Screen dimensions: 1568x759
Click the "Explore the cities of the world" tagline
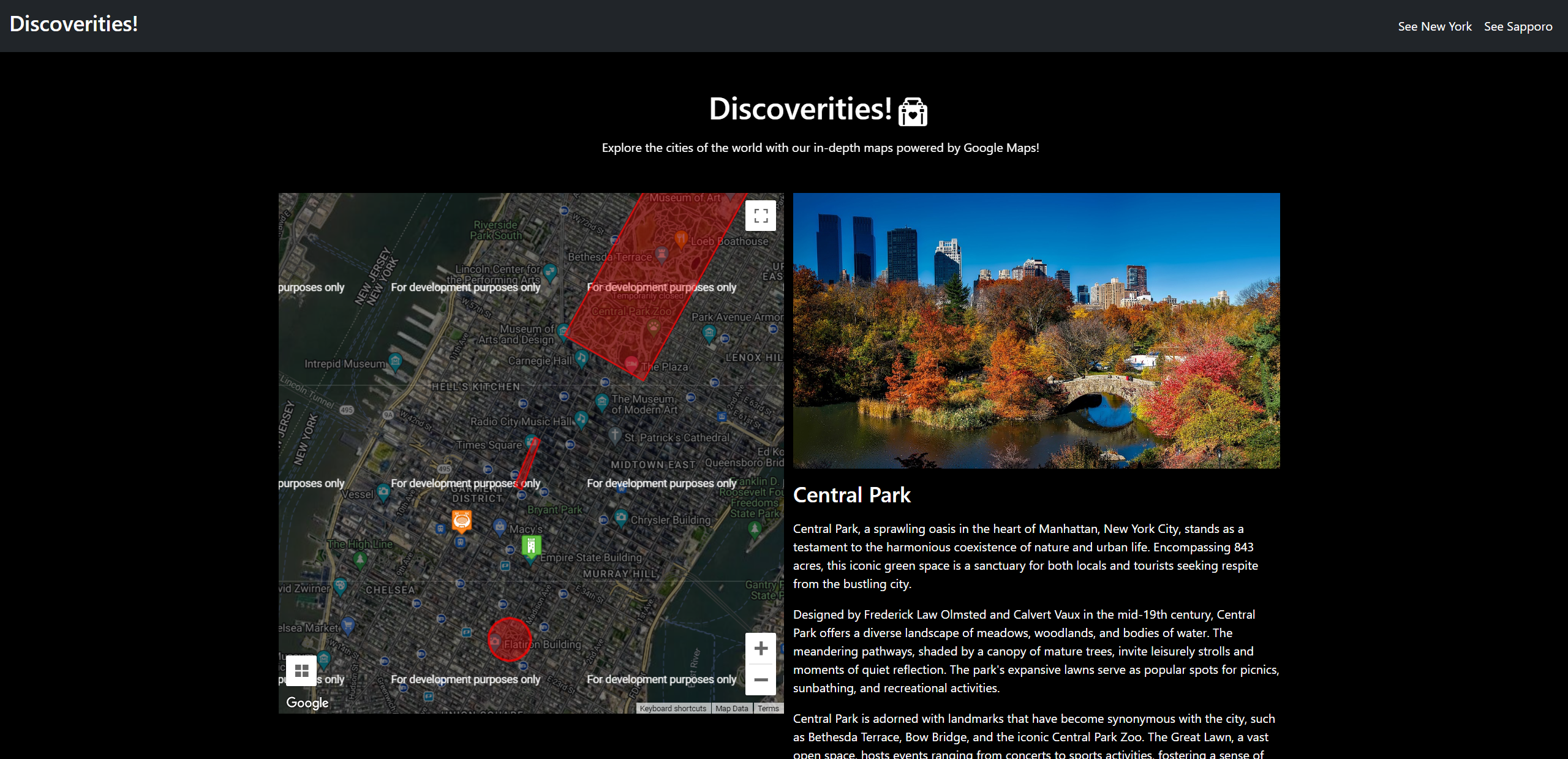(x=821, y=148)
